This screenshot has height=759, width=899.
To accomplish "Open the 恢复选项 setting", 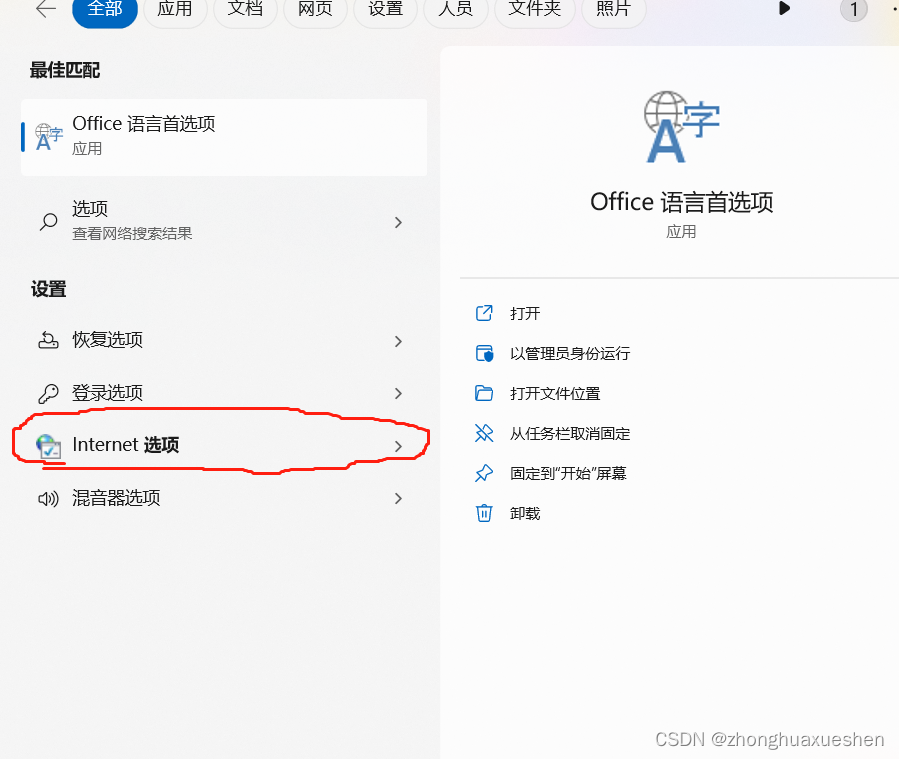I will (x=224, y=341).
